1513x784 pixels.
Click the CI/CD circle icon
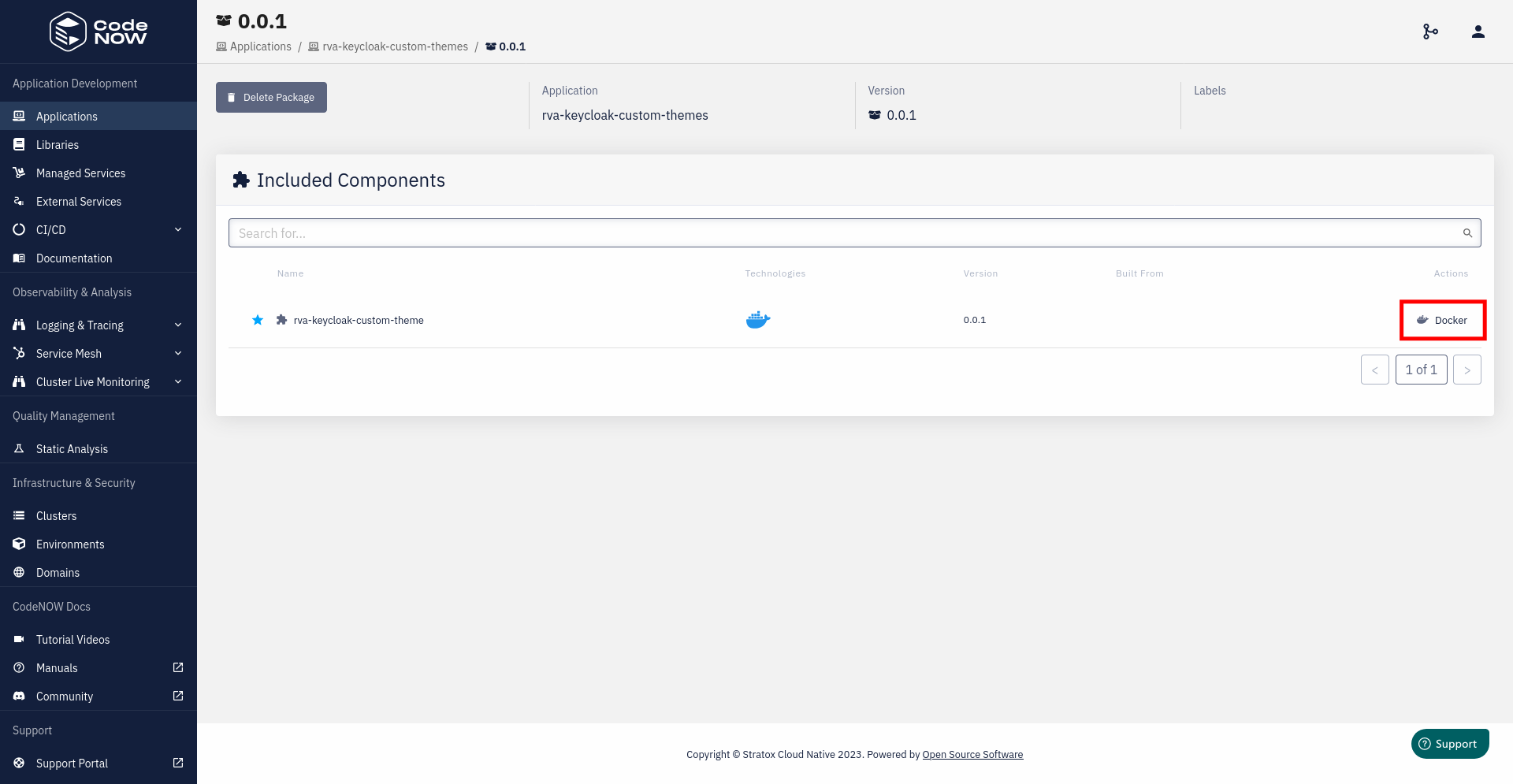tap(19, 229)
